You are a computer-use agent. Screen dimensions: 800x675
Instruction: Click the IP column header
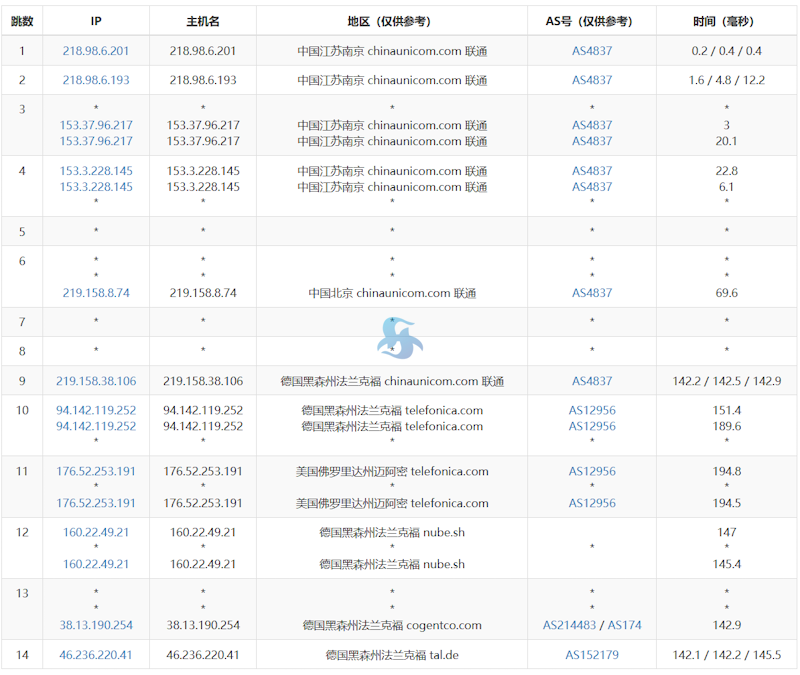(x=96, y=21)
